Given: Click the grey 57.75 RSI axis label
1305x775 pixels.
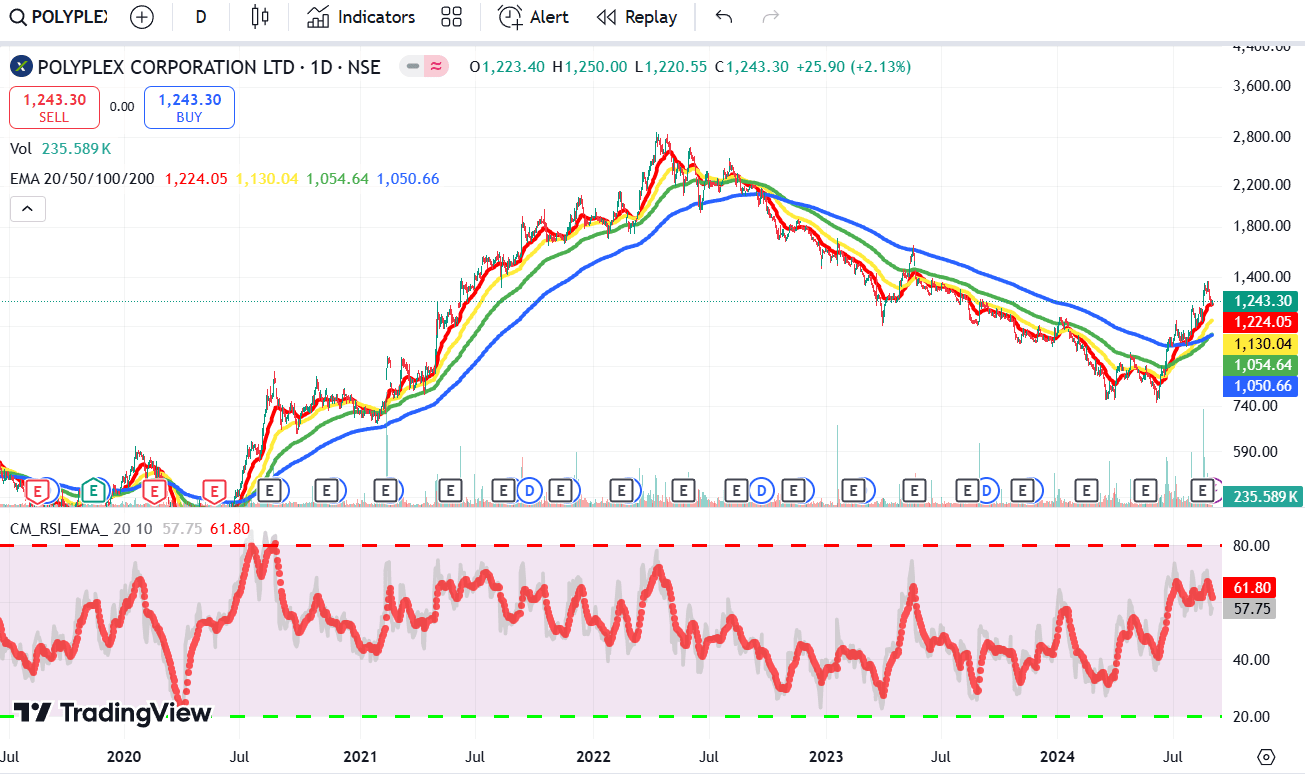Looking at the screenshot, I should coord(1251,608).
